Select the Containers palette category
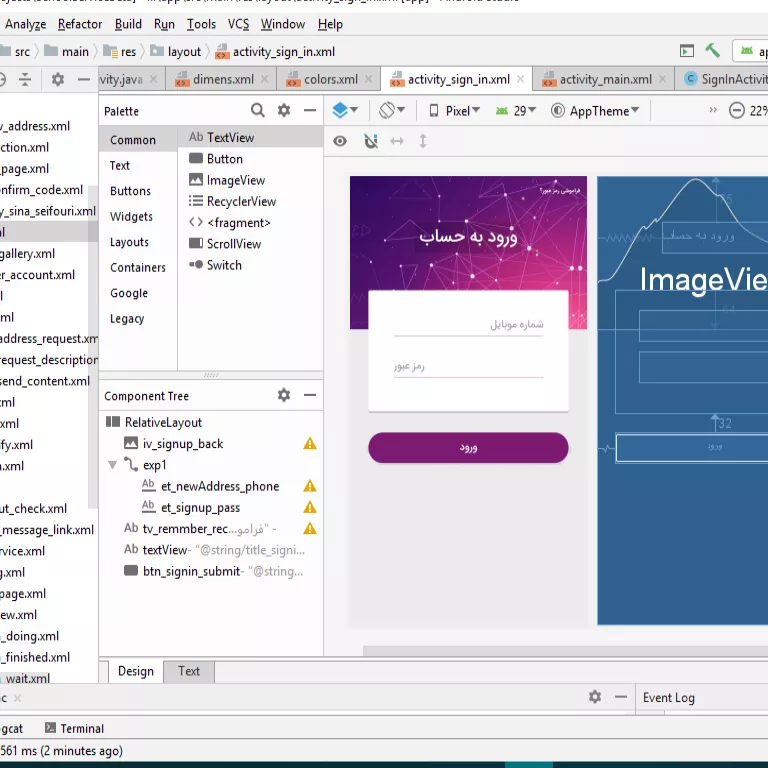The image size is (768, 768). click(138, 267)
